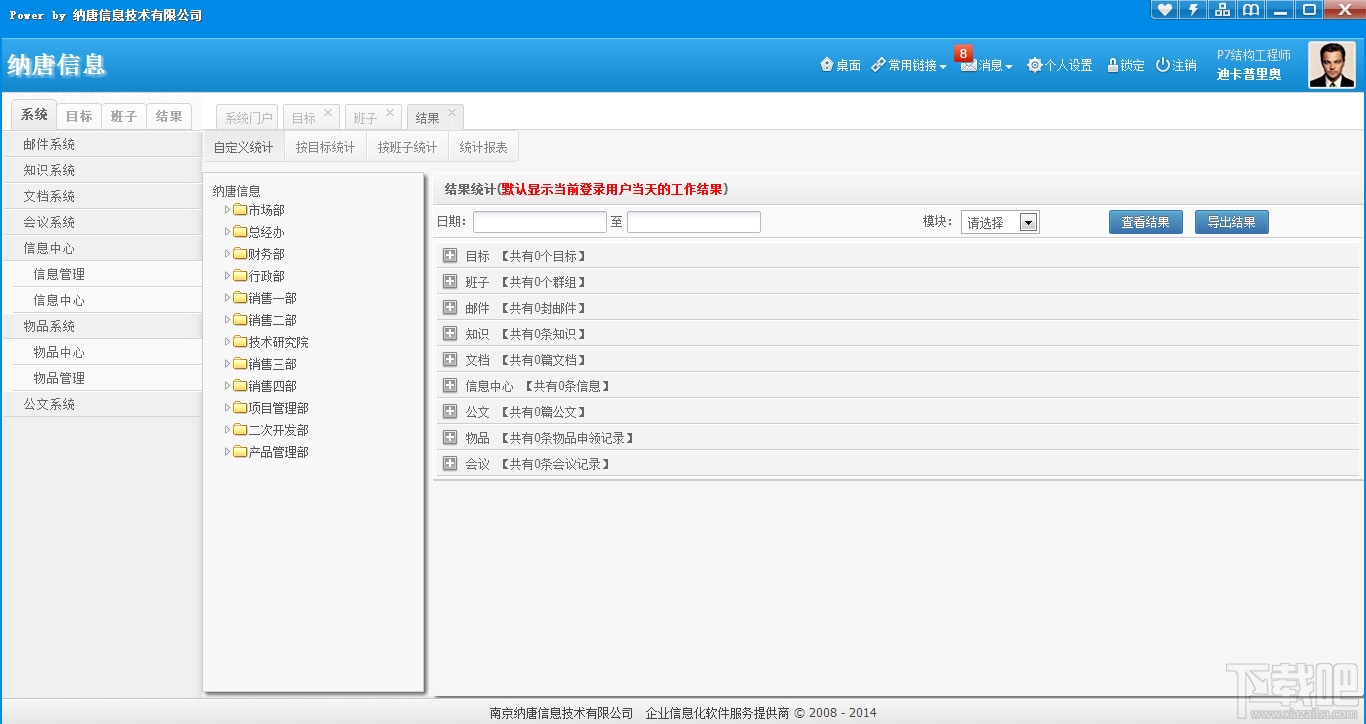Expand the 邮件 【共有0封邮件】 row
The width and height of the screenshot is (1366, 724).
(450, 308)
